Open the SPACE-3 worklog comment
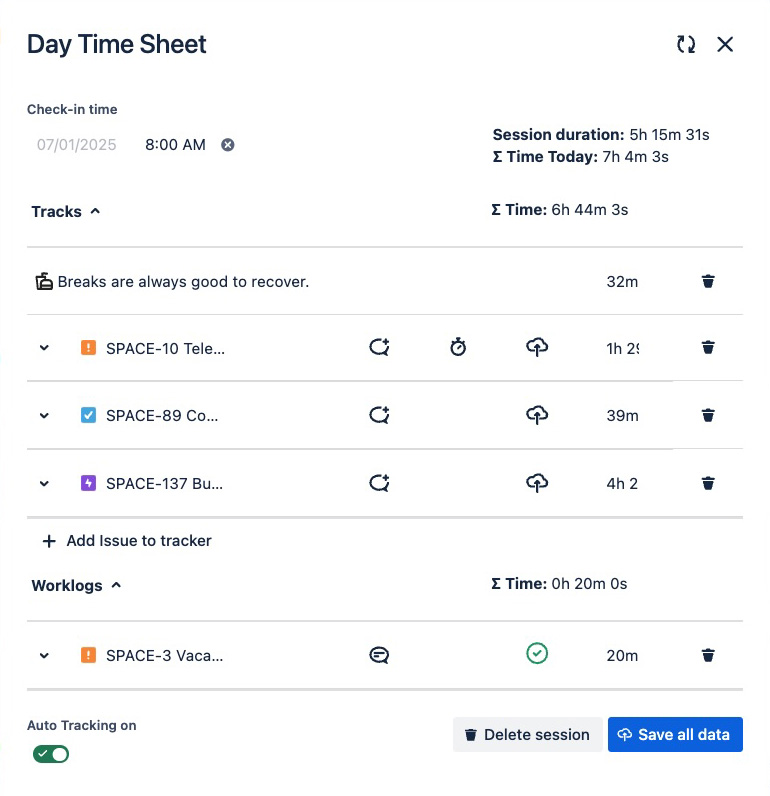This screenshot has width=770, height=796. click(x=379, y=656)
